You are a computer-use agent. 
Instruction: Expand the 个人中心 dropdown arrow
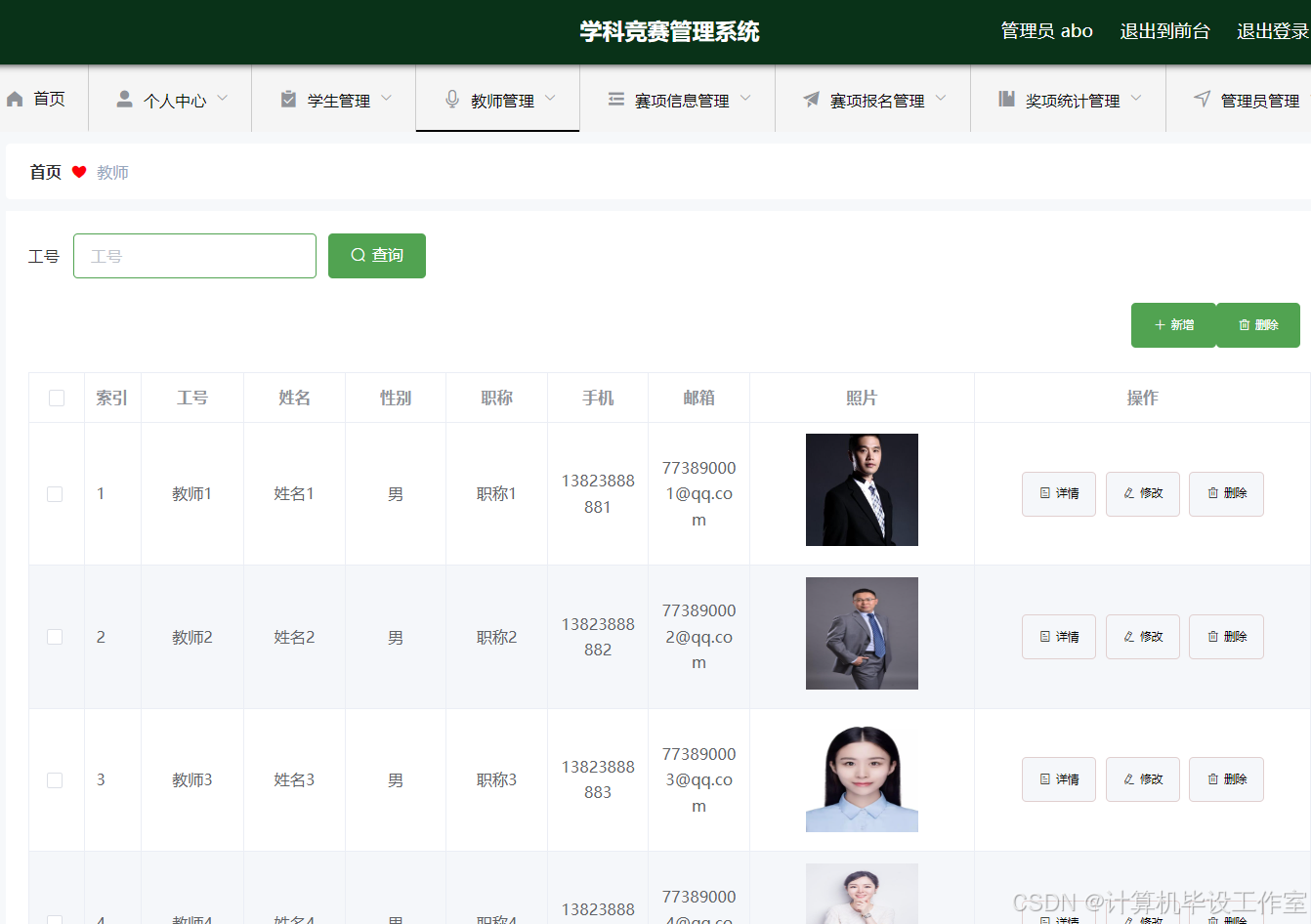(x=223, y=99)
